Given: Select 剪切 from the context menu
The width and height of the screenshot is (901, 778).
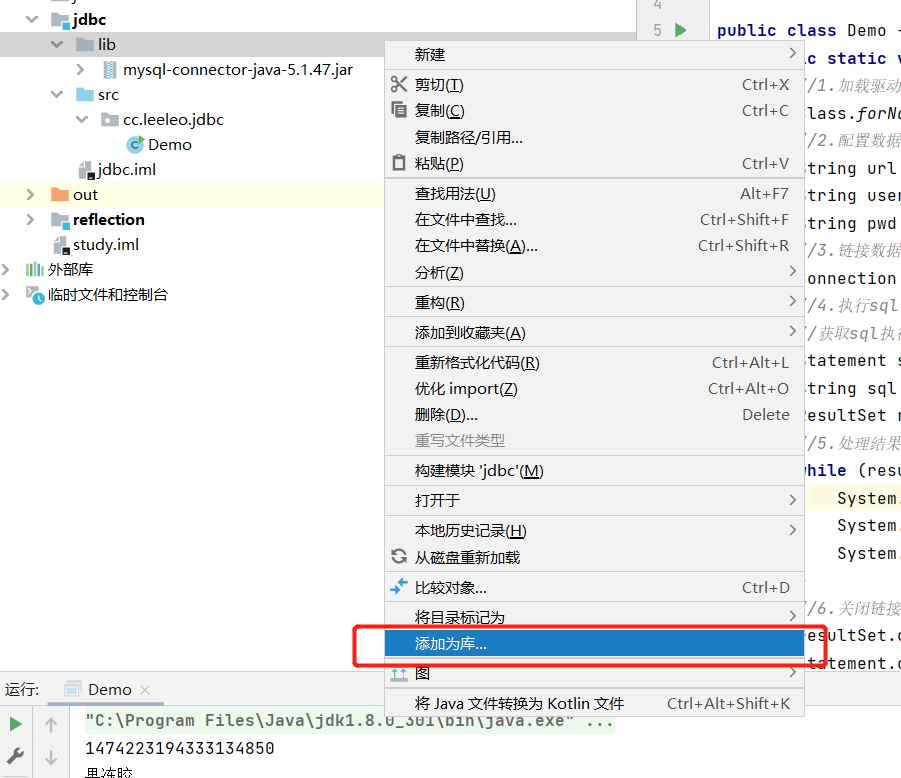Looking at the screenshot, I should (439, 85).
